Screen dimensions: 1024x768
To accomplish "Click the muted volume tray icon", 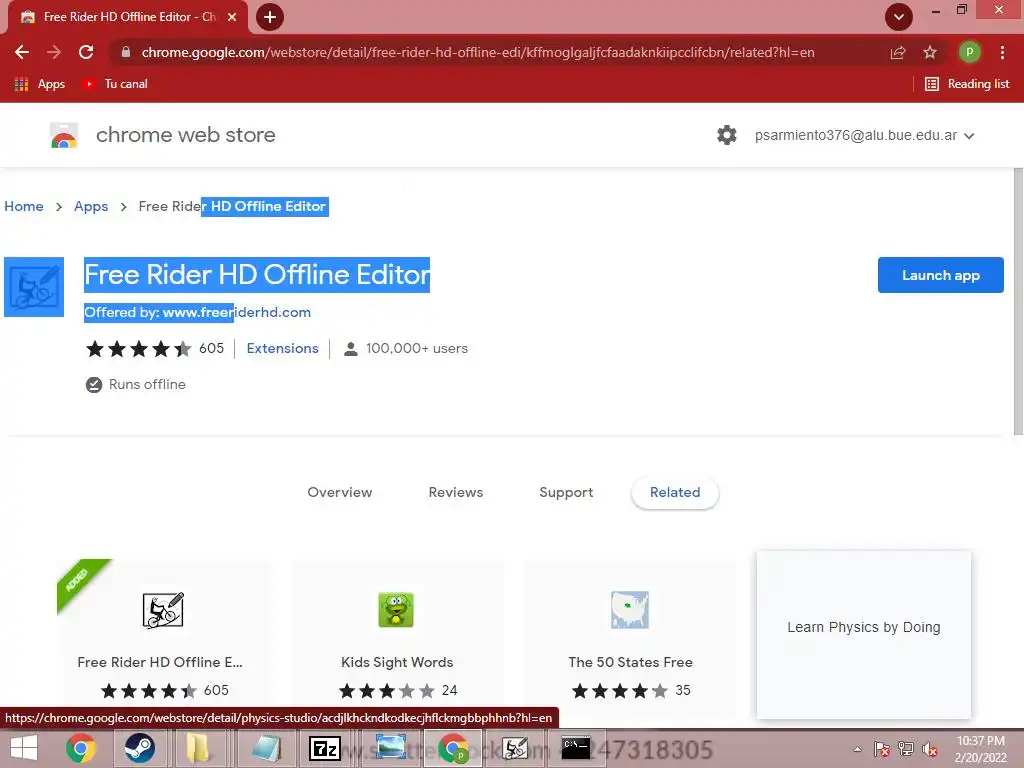I will click(930, 749).
